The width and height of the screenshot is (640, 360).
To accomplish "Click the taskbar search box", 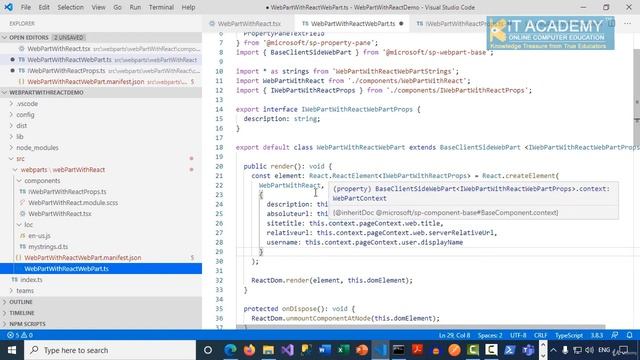I will (110, 350).
